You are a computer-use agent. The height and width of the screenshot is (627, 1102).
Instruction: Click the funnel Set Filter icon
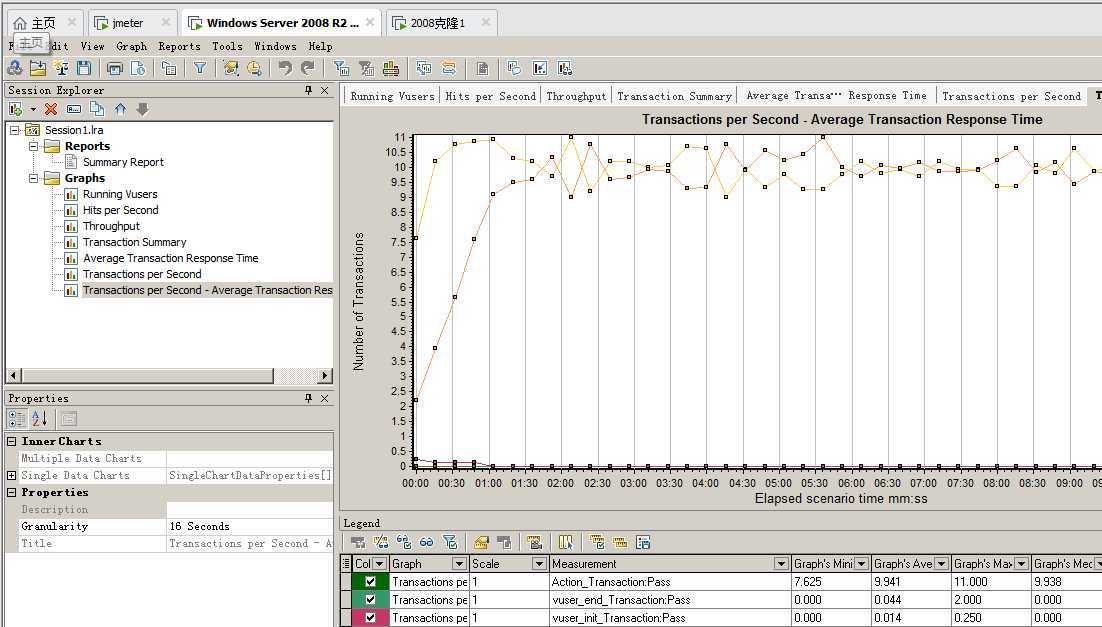coord(200,68)
